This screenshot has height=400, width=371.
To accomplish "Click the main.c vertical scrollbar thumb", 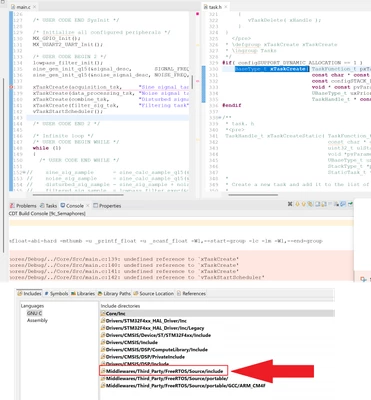I will (192, 82).
